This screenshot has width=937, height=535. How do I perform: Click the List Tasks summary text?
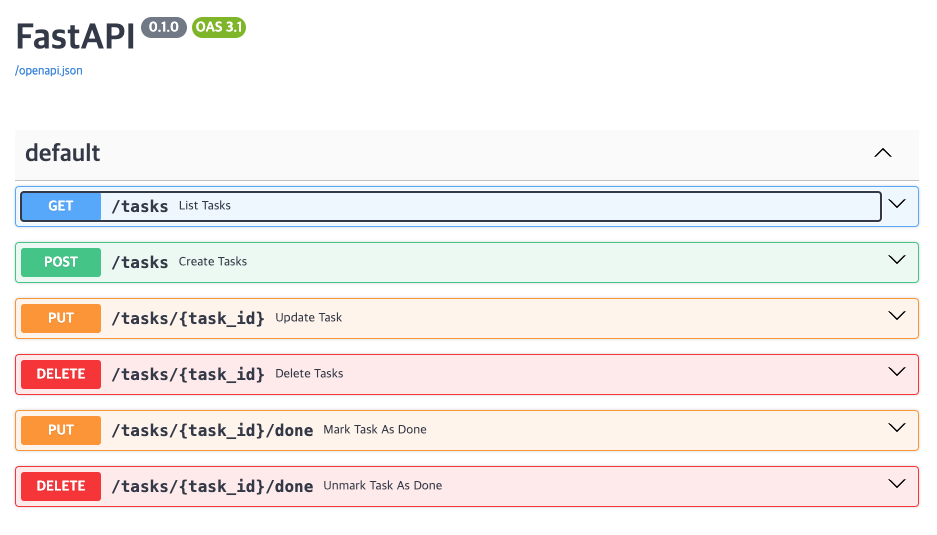click(x=204, y=206)
